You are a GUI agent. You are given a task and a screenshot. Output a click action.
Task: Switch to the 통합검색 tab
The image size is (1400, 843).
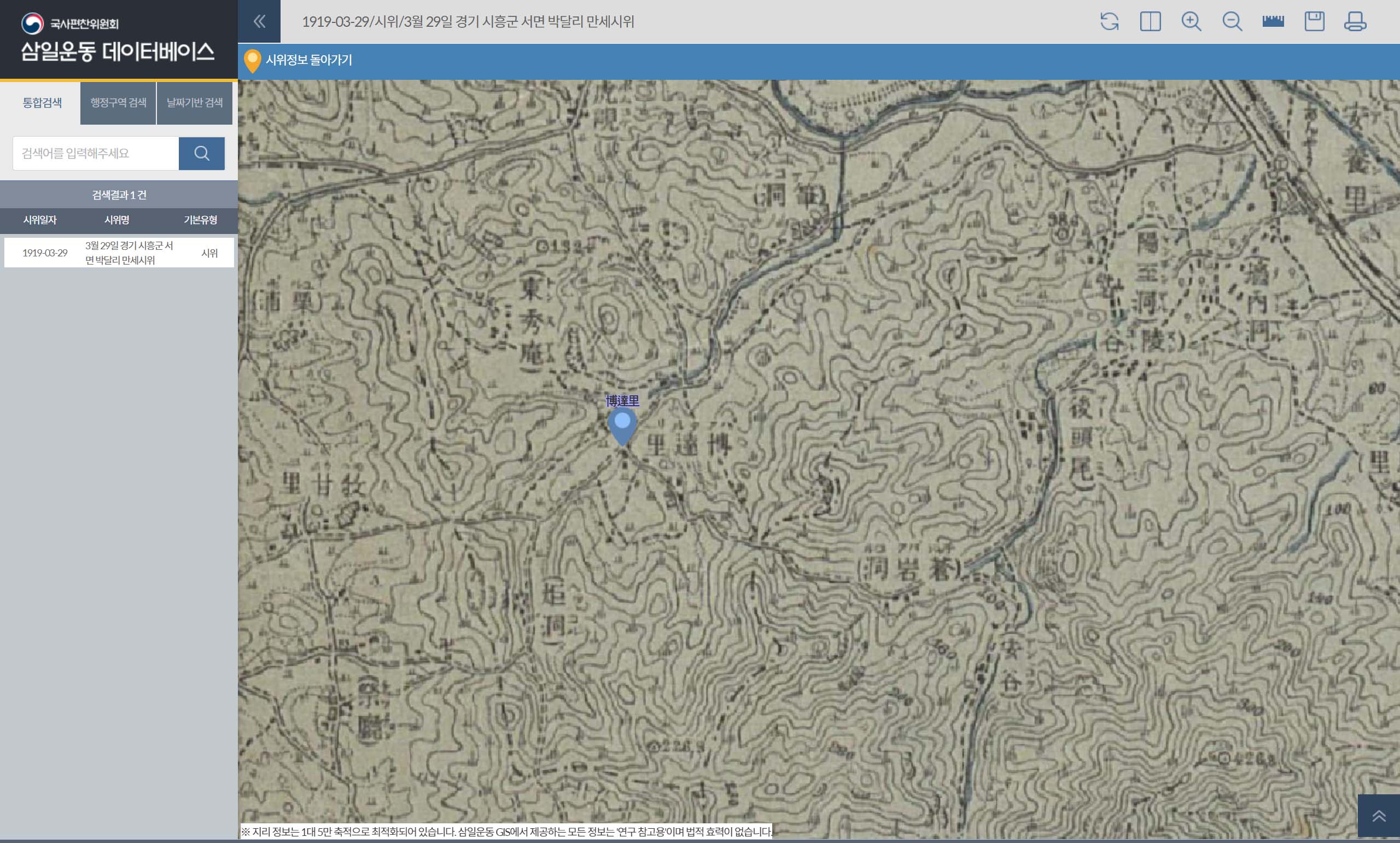tap(42, 103)
